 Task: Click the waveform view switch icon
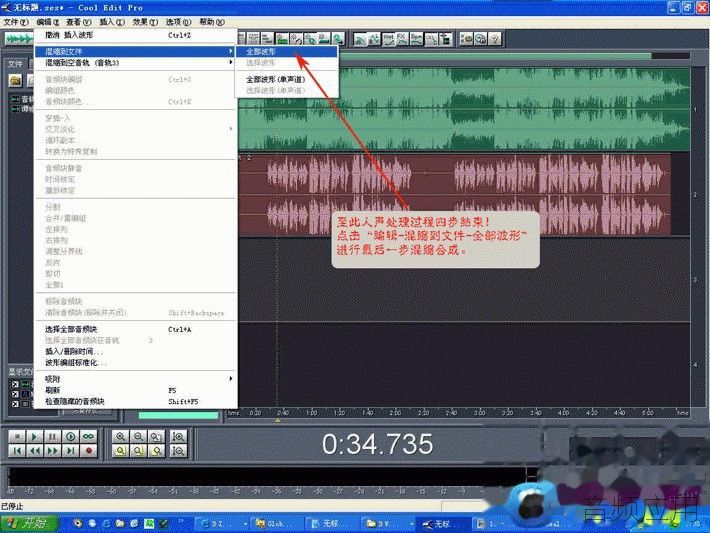18,39
